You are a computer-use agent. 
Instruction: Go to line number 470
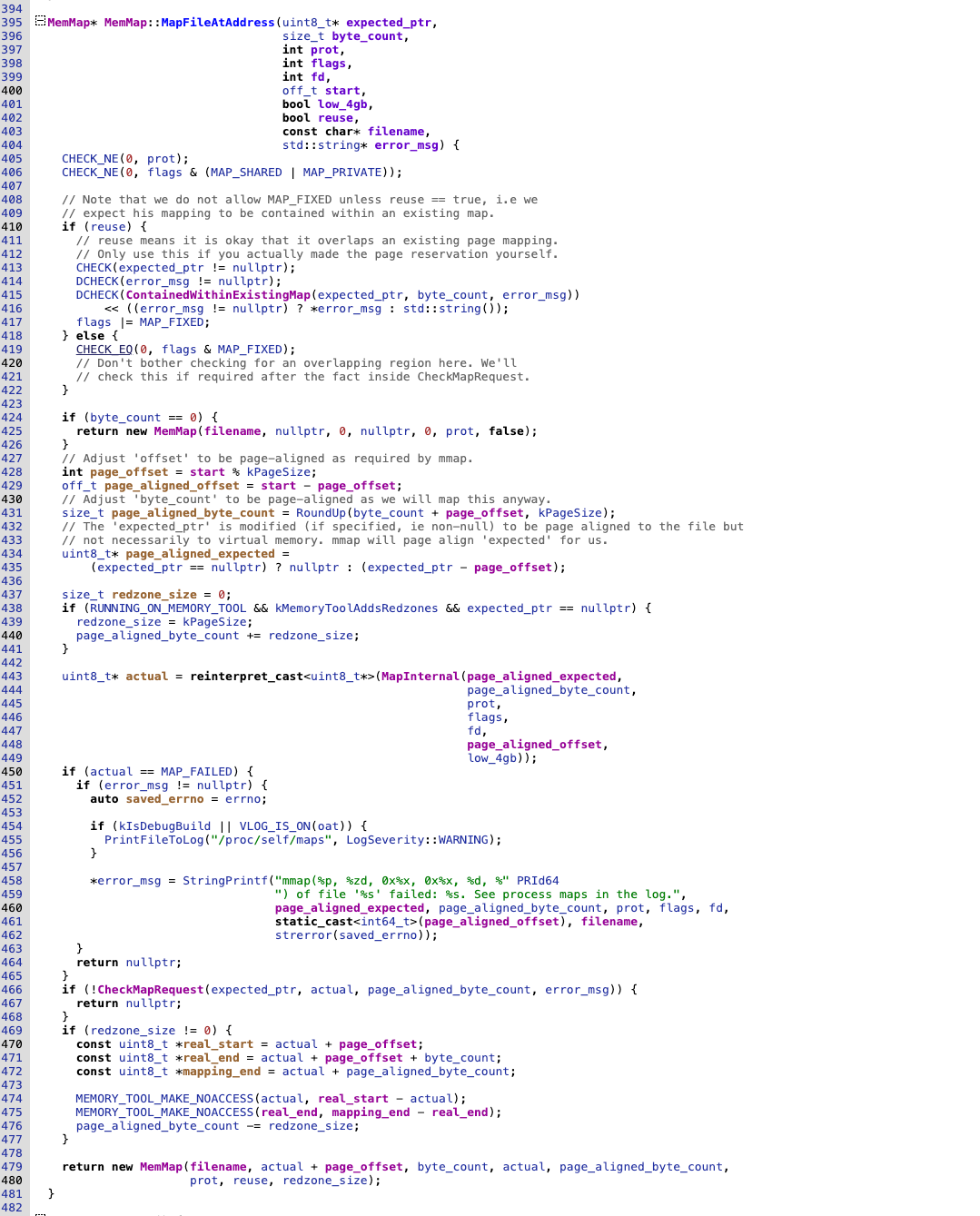tap(12, 1044)
